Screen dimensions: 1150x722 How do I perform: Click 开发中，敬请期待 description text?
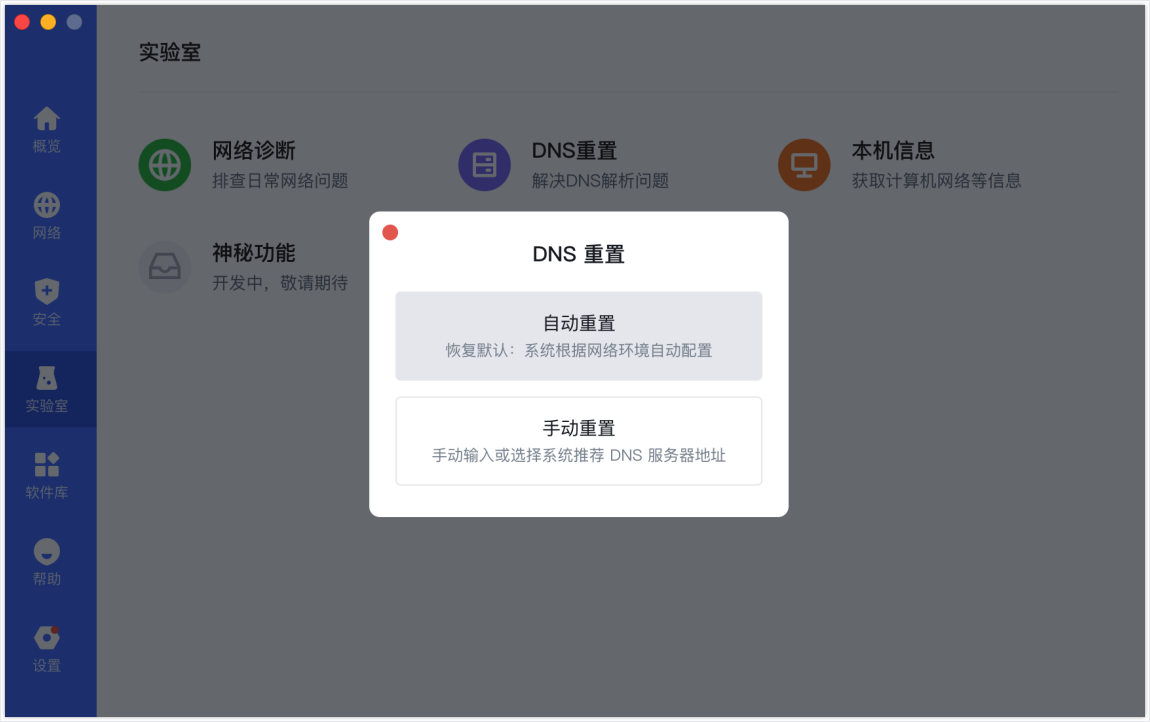click(280, 282)
